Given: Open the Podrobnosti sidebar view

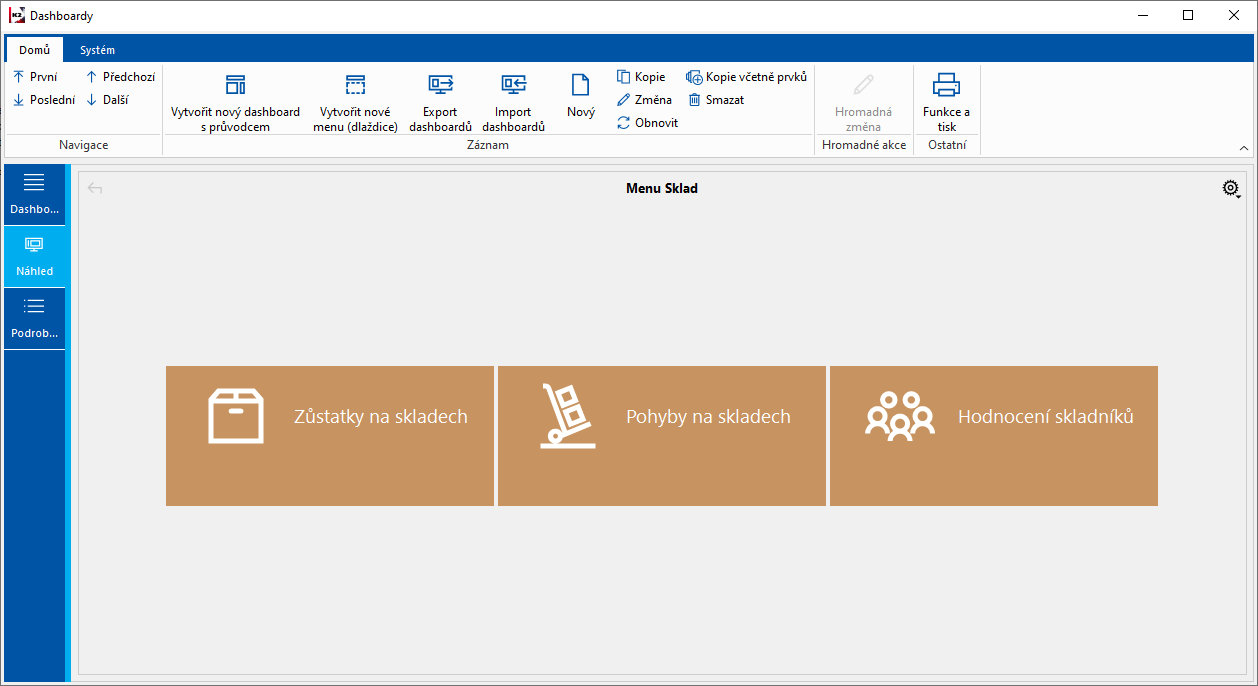Looking at the screenshot, I should tap(35, 319).
